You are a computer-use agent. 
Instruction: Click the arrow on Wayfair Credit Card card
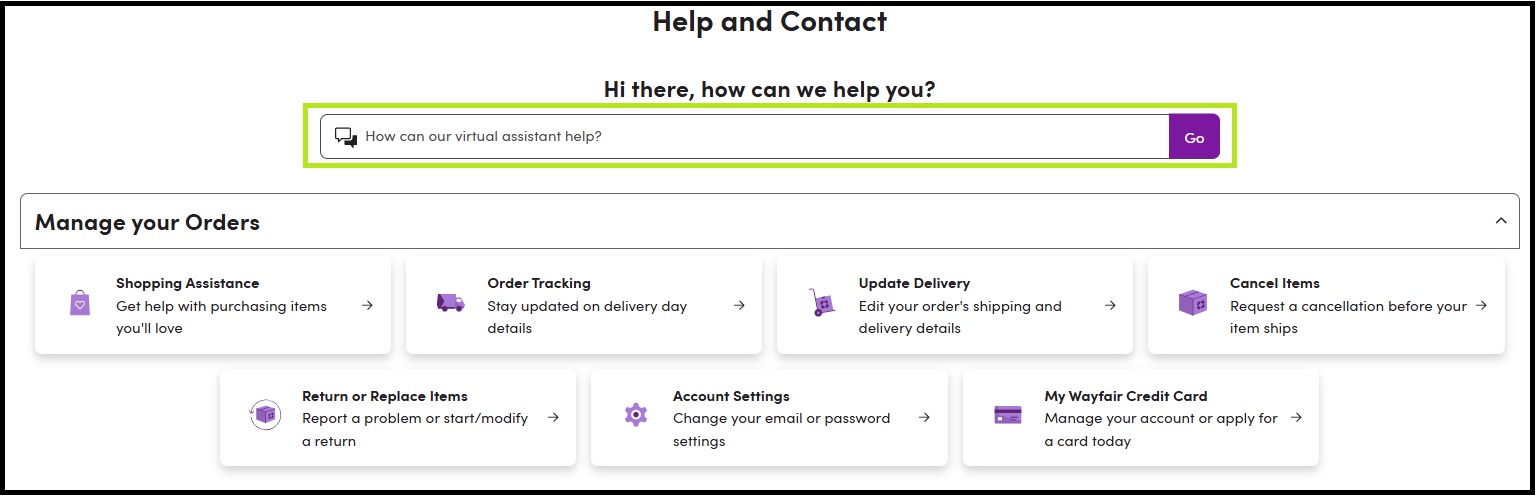(x=1296, y=418)
